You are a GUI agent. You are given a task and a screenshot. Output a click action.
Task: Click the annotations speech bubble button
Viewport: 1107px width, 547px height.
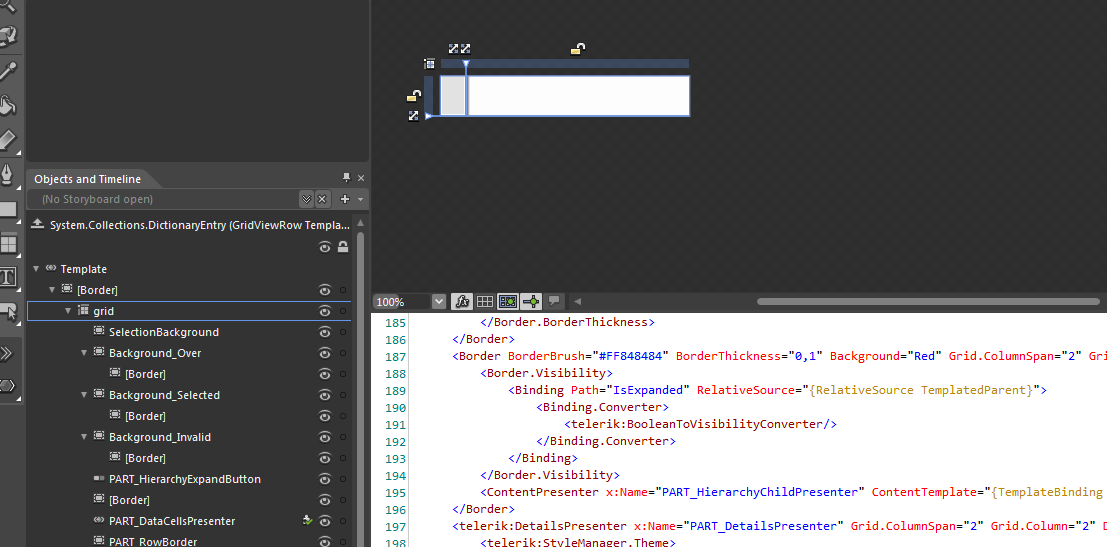point(554,301)
